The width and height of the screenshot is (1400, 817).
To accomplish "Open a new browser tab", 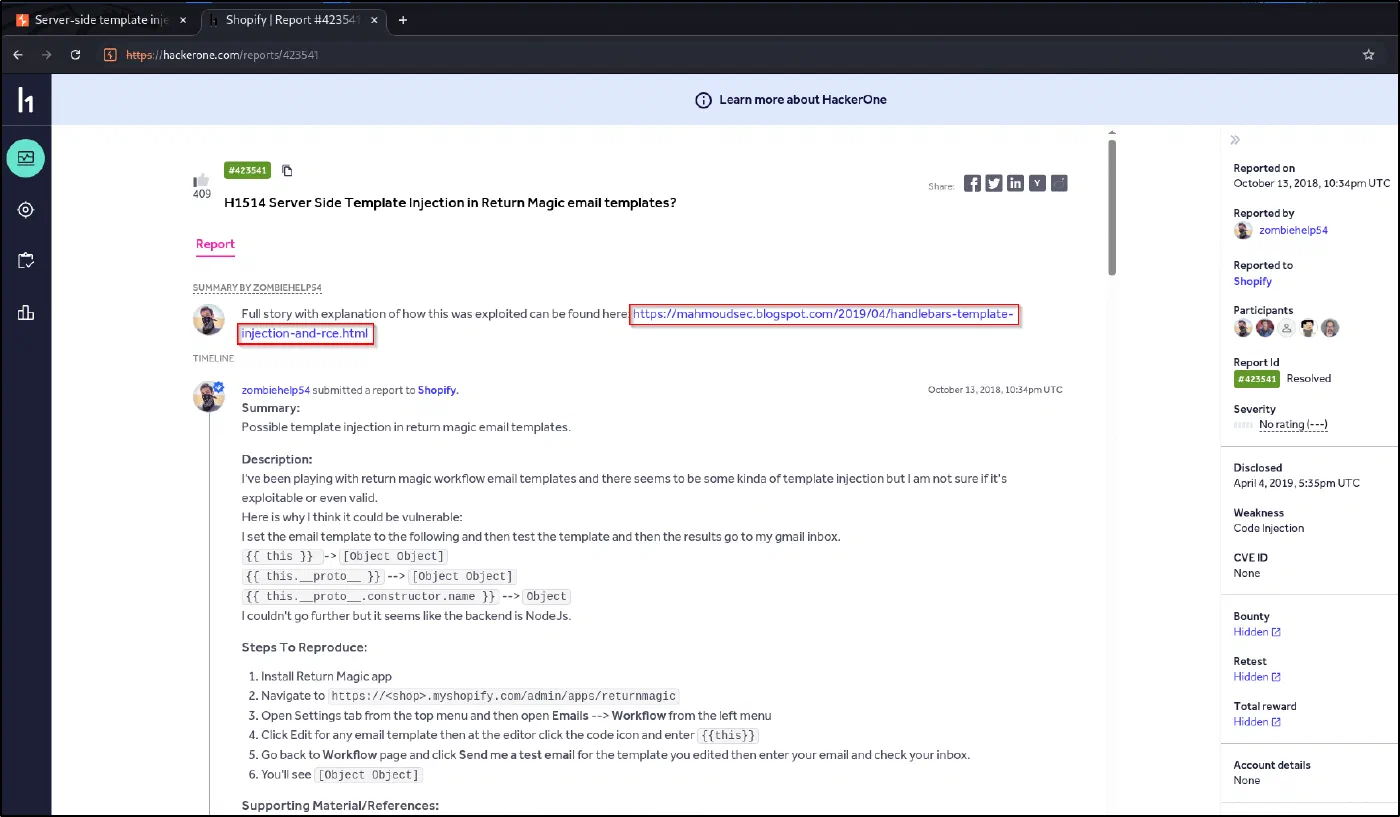I will coord(403,20).
